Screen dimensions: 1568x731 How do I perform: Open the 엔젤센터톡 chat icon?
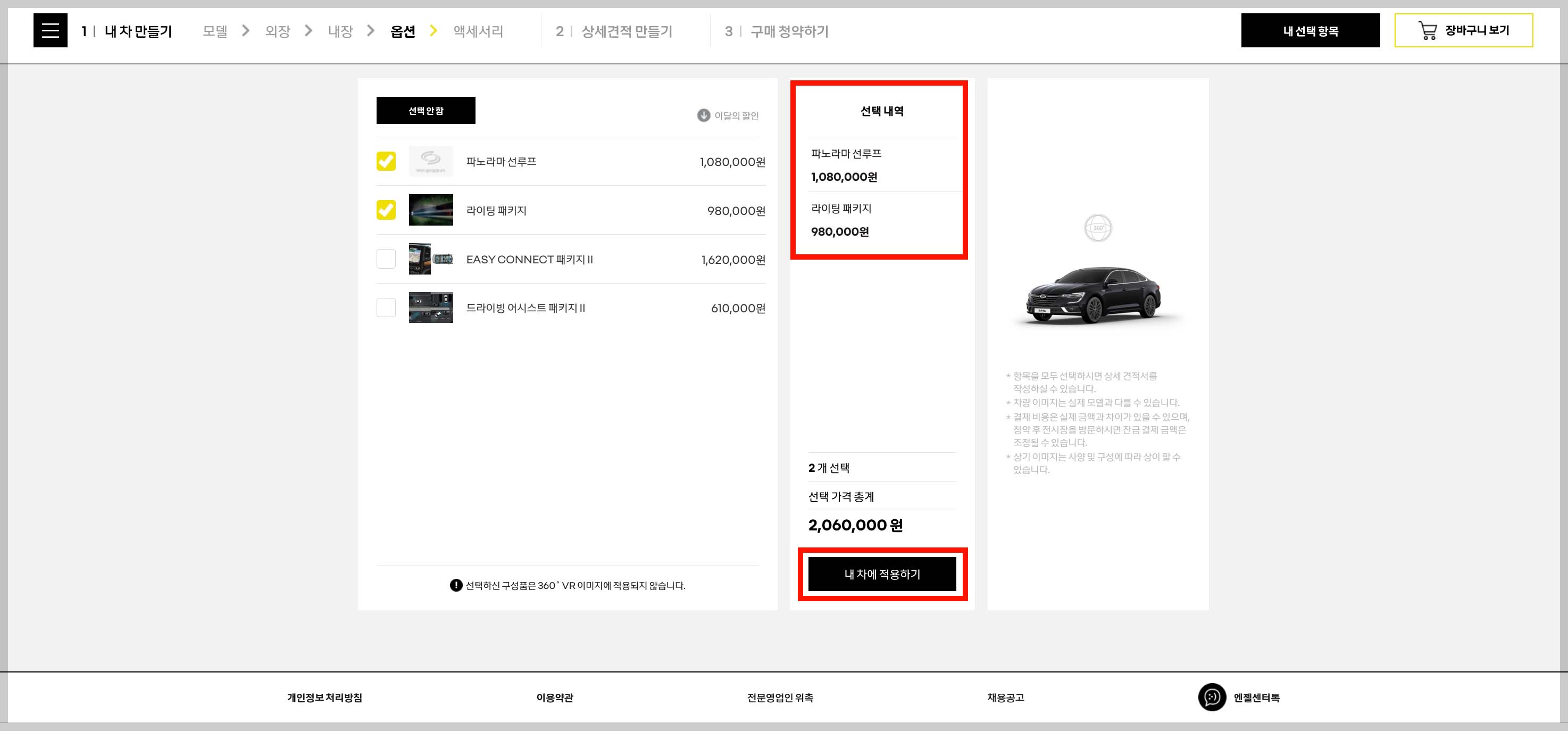pyautogui.click(x=1211, y=697)
